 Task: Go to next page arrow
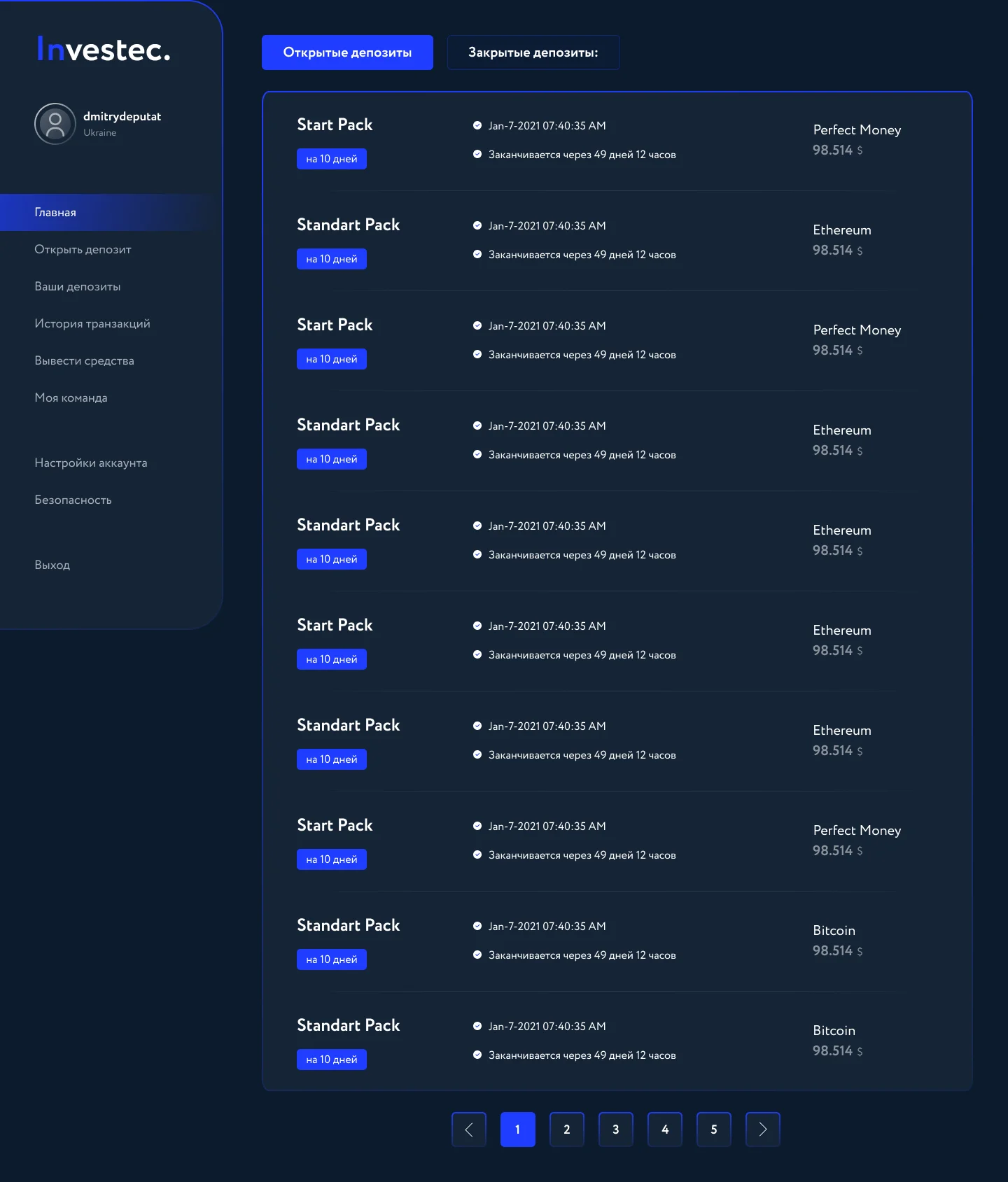762,1129
